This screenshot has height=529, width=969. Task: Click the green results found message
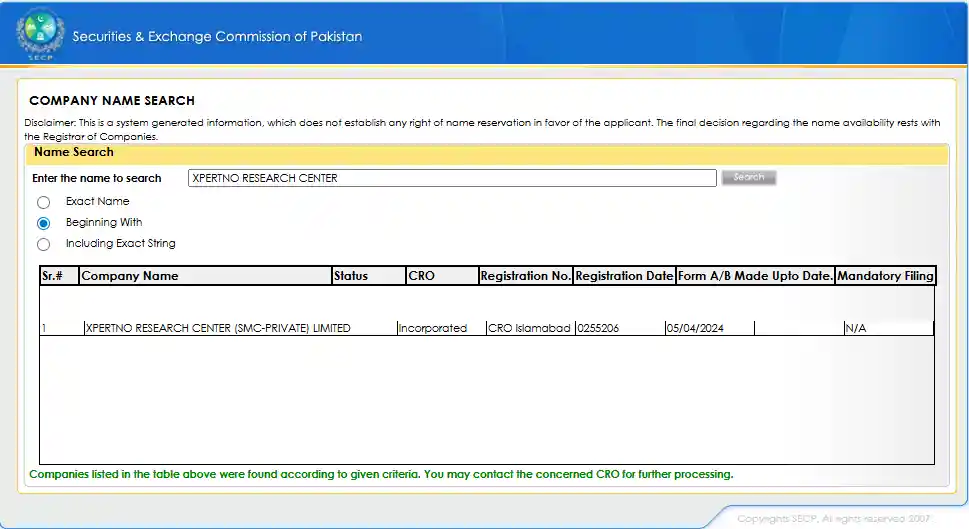tap(381, 474)
